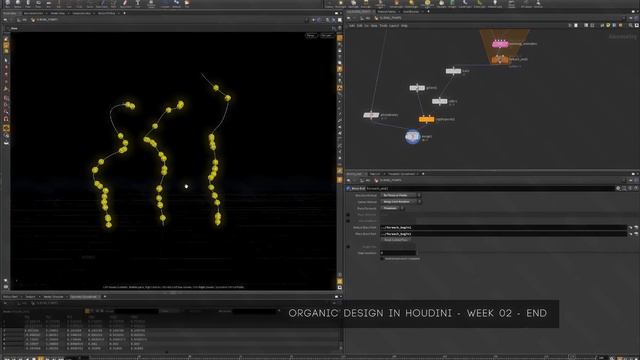The width and height of the screenshot is (640, 360).
Task: Switch to the Material Palette tab
Action: [x=386, y=11]
